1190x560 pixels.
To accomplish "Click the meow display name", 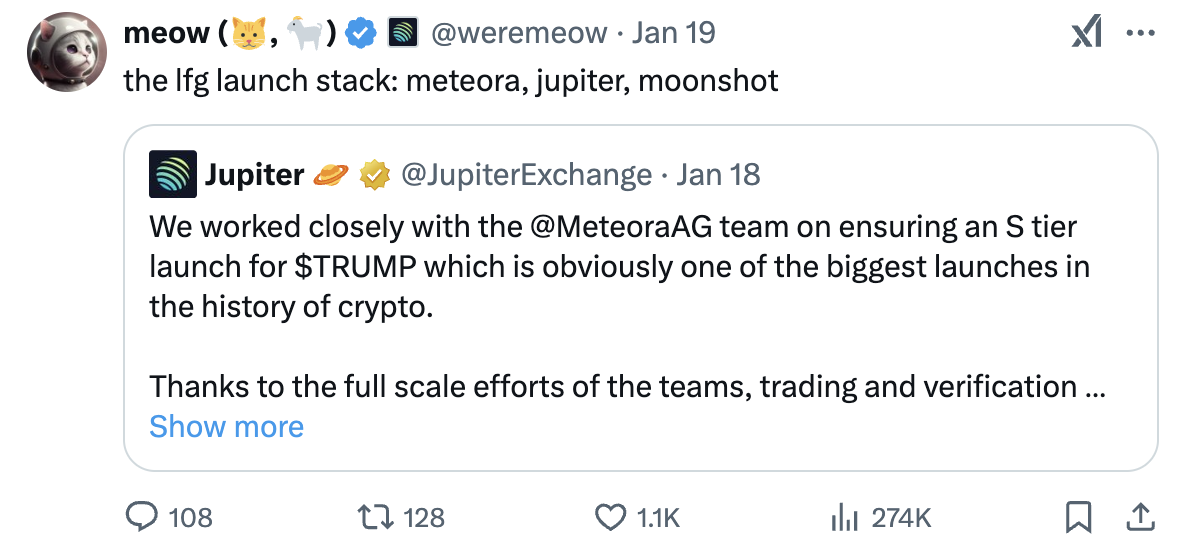I will (165, 33).
